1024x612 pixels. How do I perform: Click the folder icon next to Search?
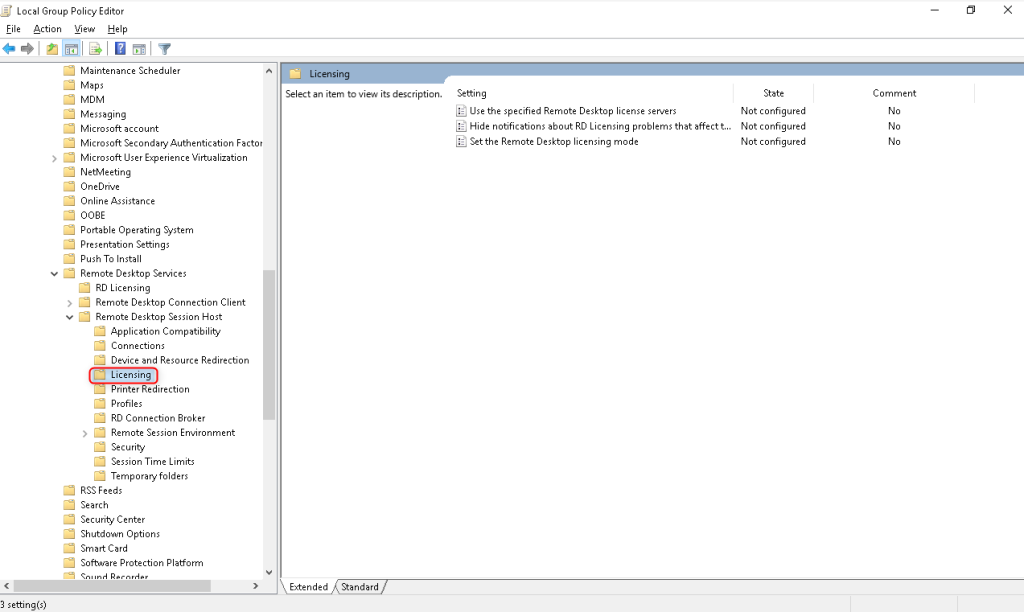pyautogui.click(x=69, y=505)
